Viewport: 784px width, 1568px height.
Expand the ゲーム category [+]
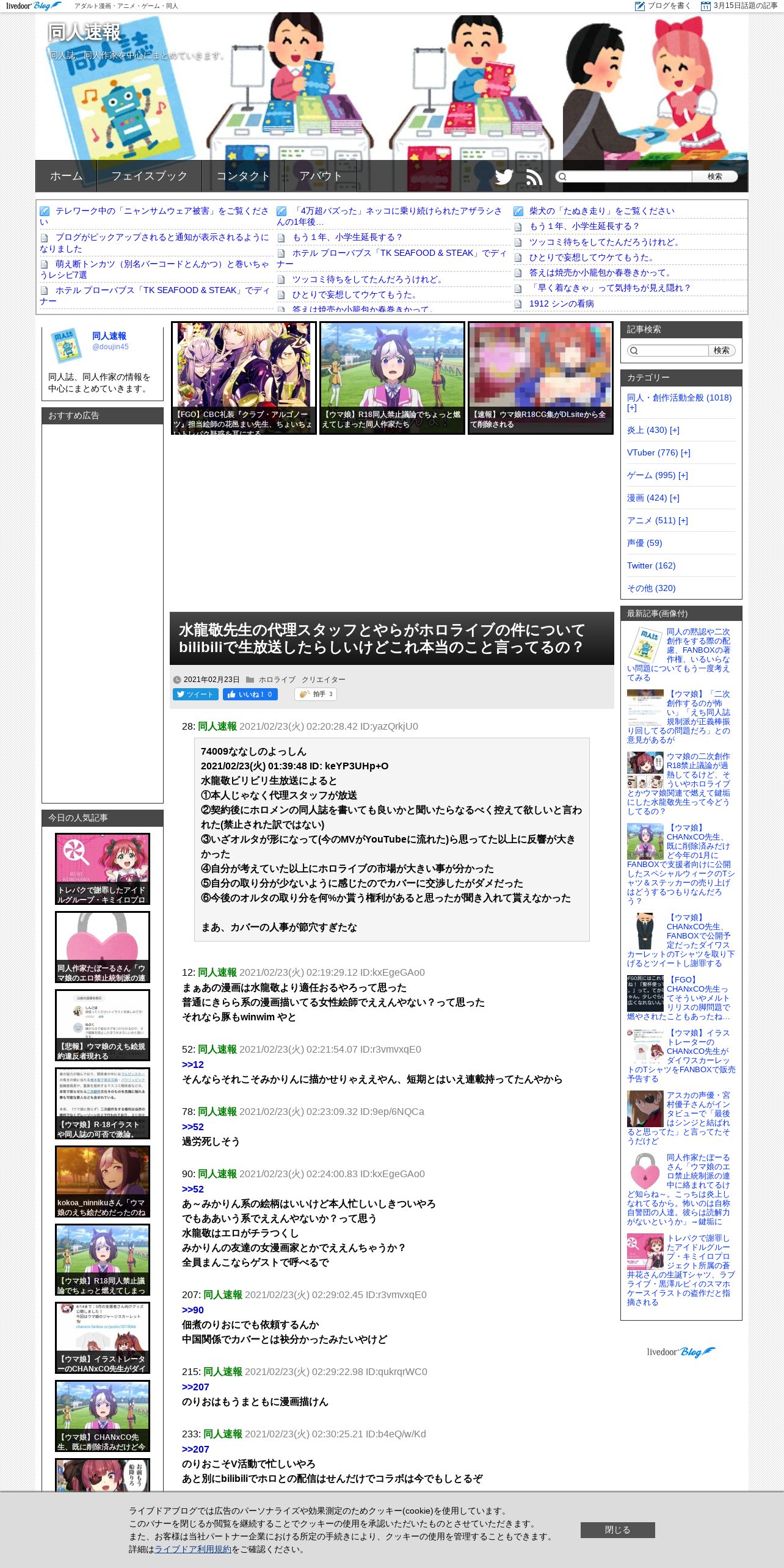[683, 475]
